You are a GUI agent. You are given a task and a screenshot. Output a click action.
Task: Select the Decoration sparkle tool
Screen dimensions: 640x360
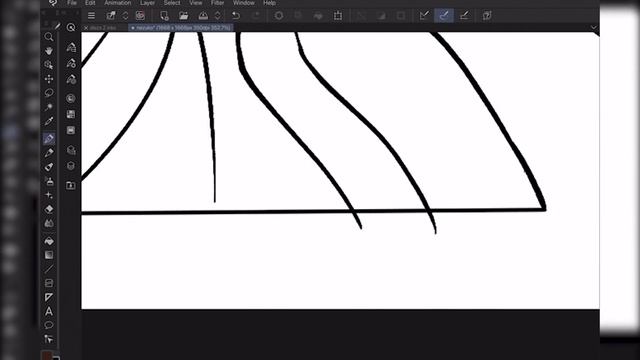coord(49,195)
